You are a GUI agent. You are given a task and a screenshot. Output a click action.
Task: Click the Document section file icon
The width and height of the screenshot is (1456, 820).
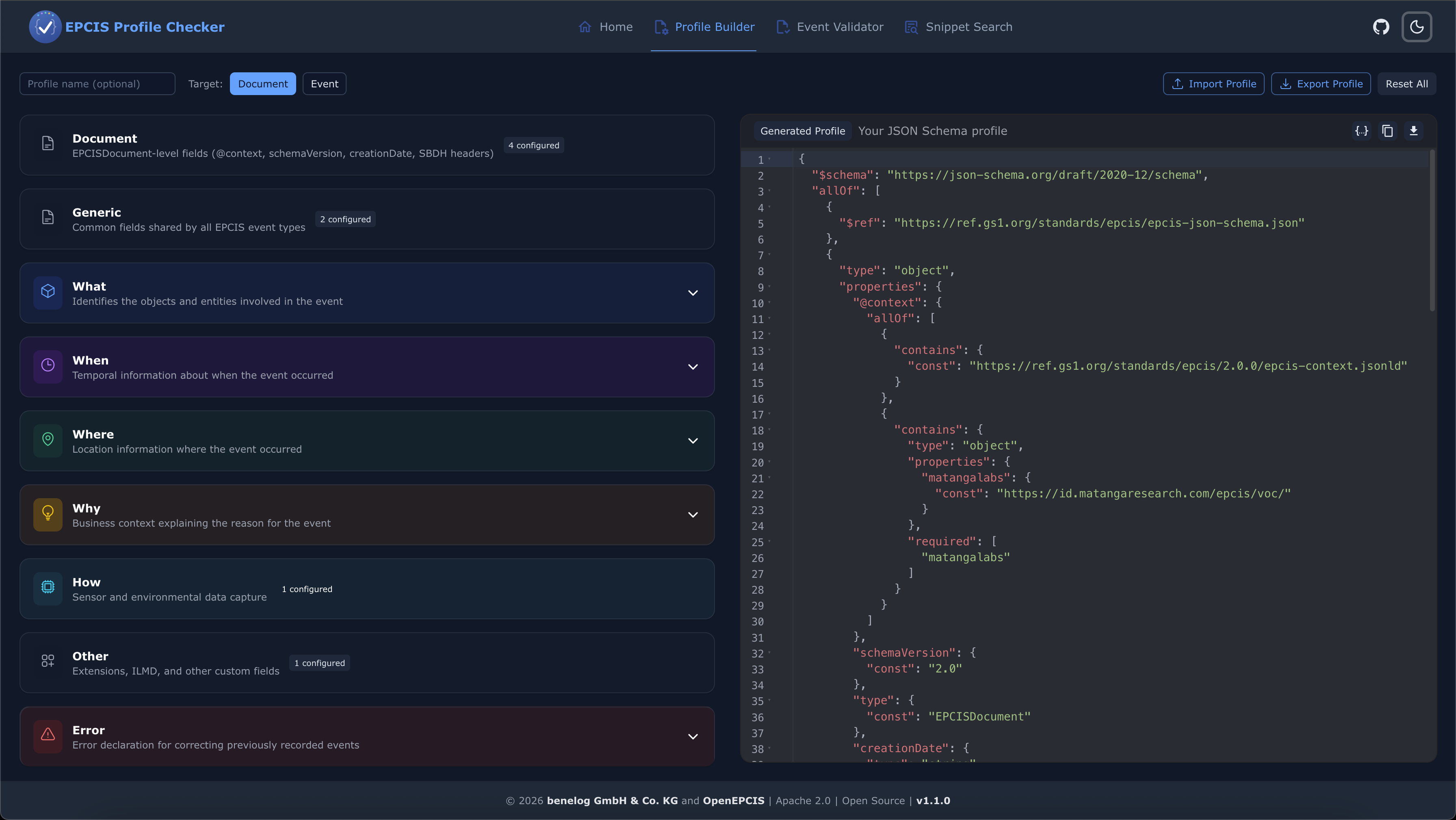point(48,143)
